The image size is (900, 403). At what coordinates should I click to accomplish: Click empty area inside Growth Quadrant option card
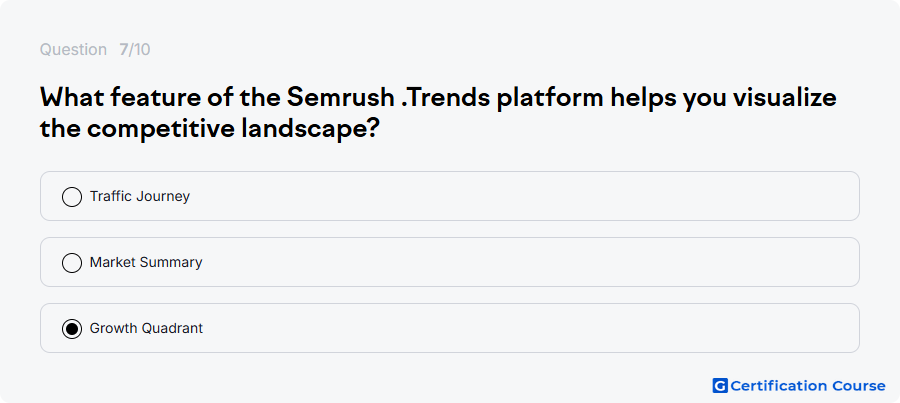[517, 328]
